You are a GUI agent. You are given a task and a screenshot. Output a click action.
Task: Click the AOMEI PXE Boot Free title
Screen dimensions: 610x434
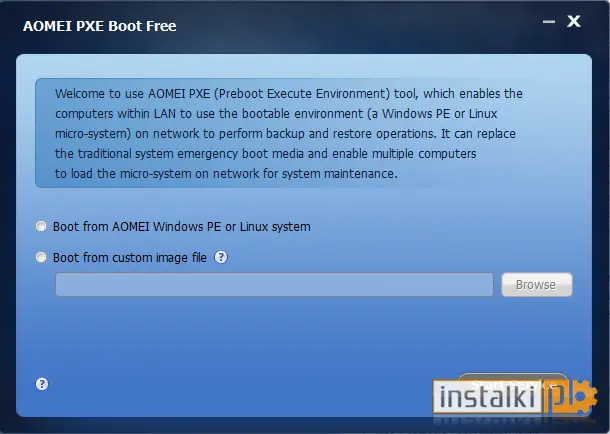pyautogui.click(x=100, y=26)
